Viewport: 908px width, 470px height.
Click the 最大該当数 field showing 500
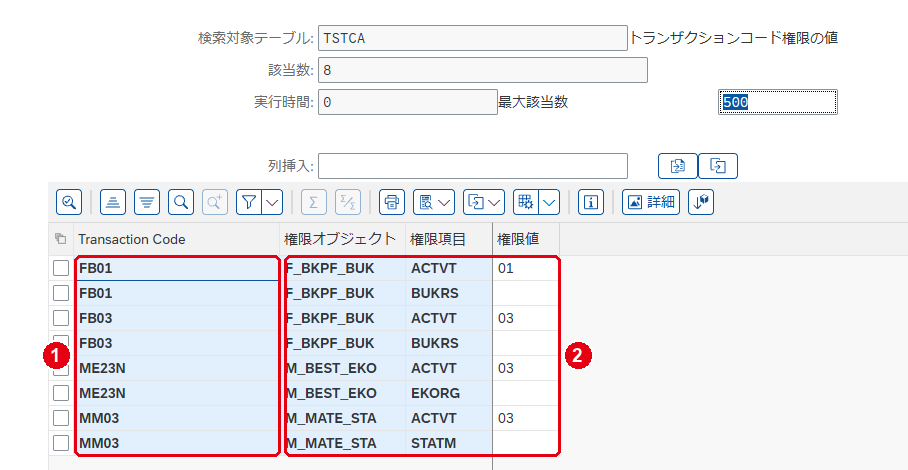(778, 102)
